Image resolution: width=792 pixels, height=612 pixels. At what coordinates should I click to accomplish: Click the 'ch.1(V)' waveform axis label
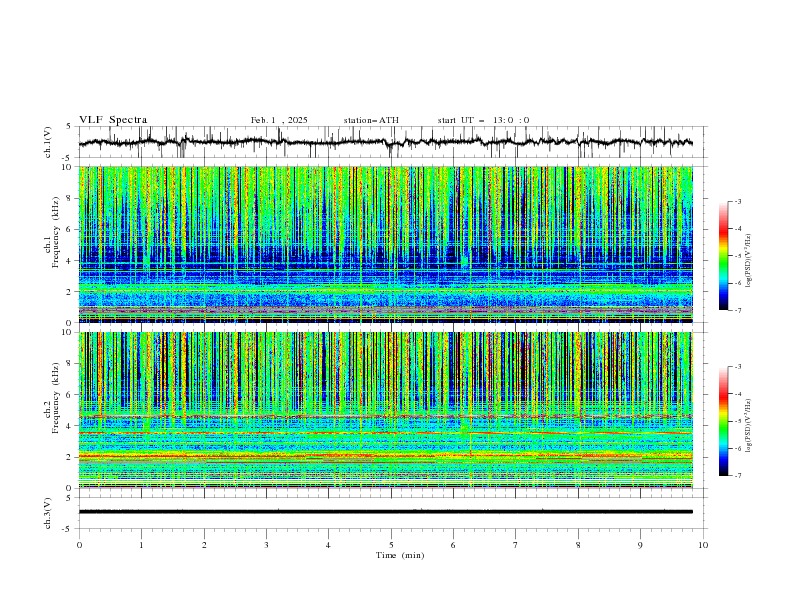point(48,142)
